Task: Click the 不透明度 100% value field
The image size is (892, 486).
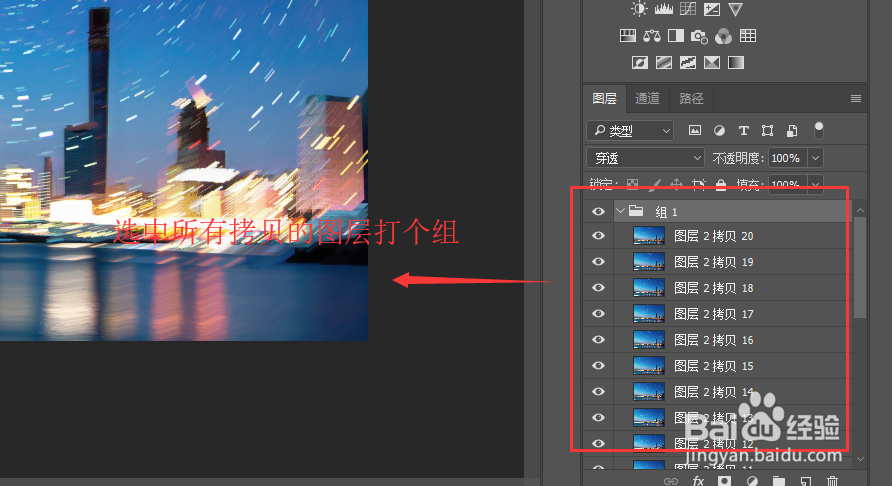Action: pos(788,158)
